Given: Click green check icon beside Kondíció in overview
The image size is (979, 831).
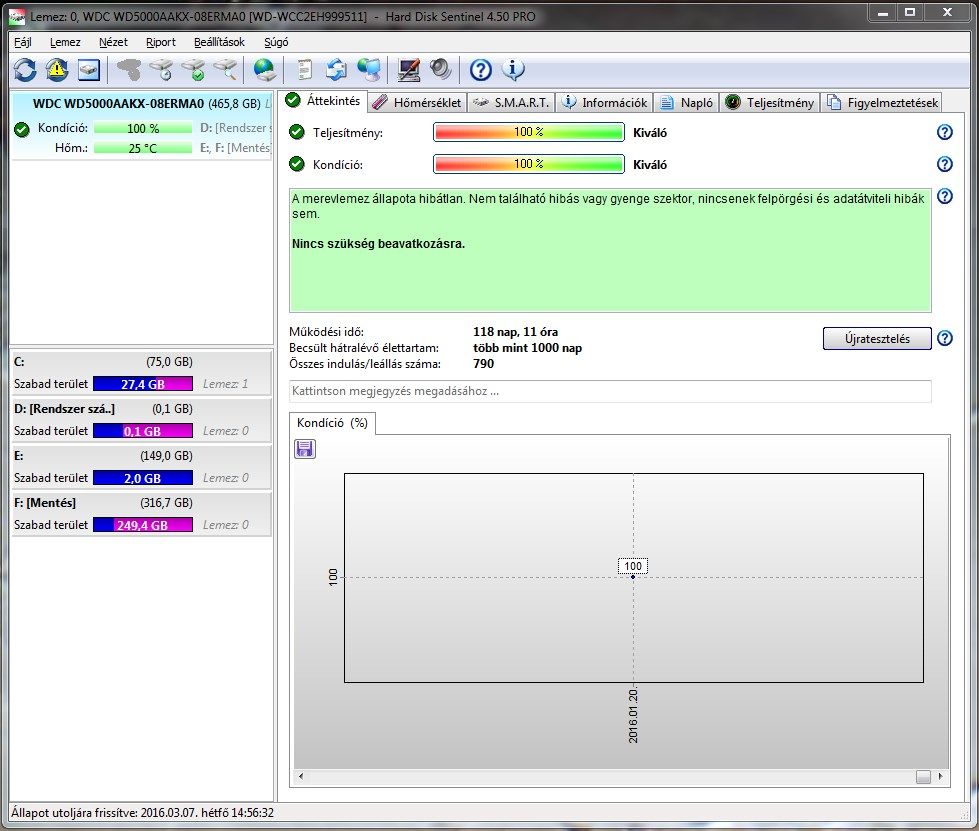Looking at the screenshot, I should (297, 164).
